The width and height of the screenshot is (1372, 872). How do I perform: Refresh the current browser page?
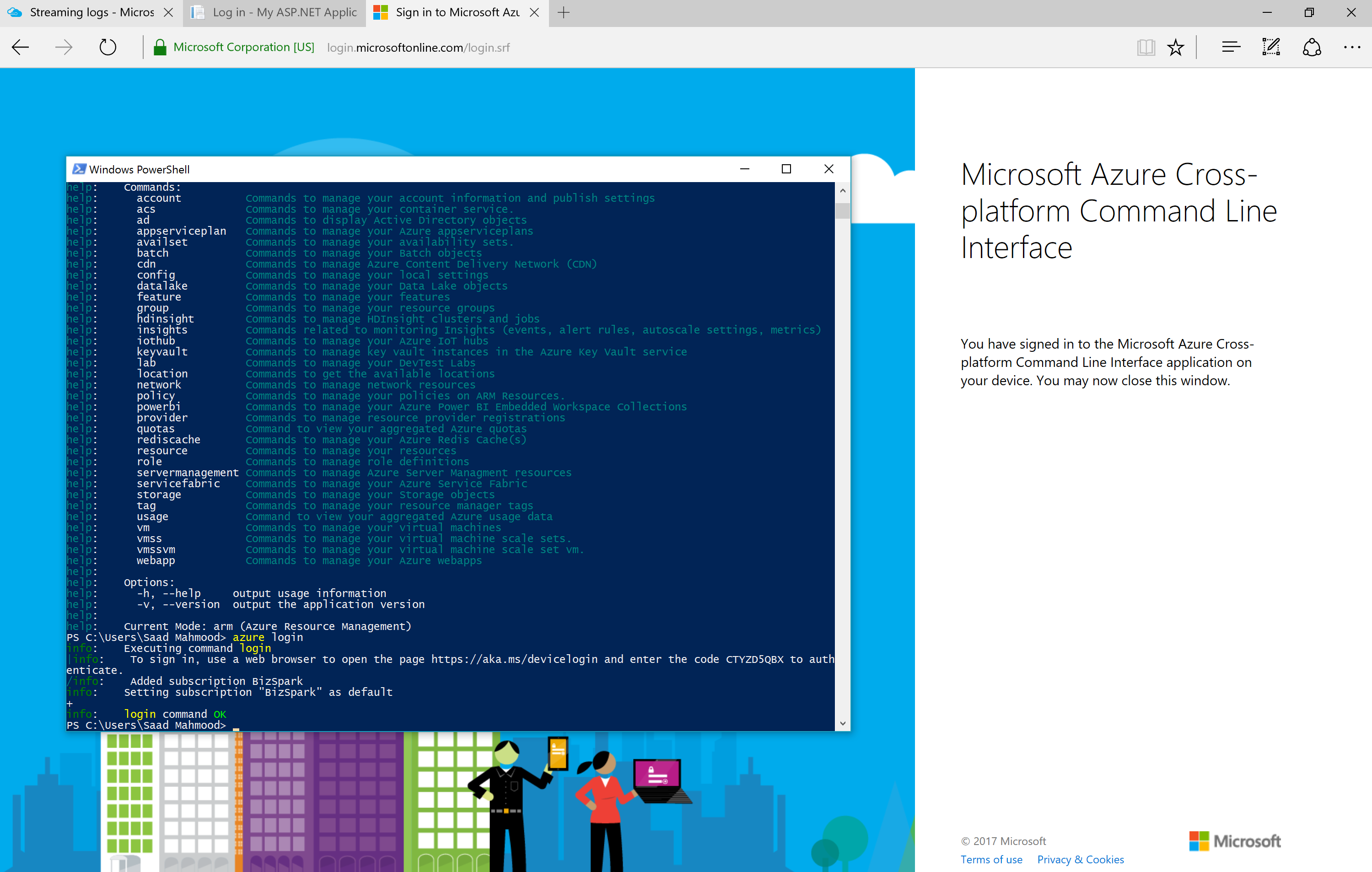pos(108,47)
